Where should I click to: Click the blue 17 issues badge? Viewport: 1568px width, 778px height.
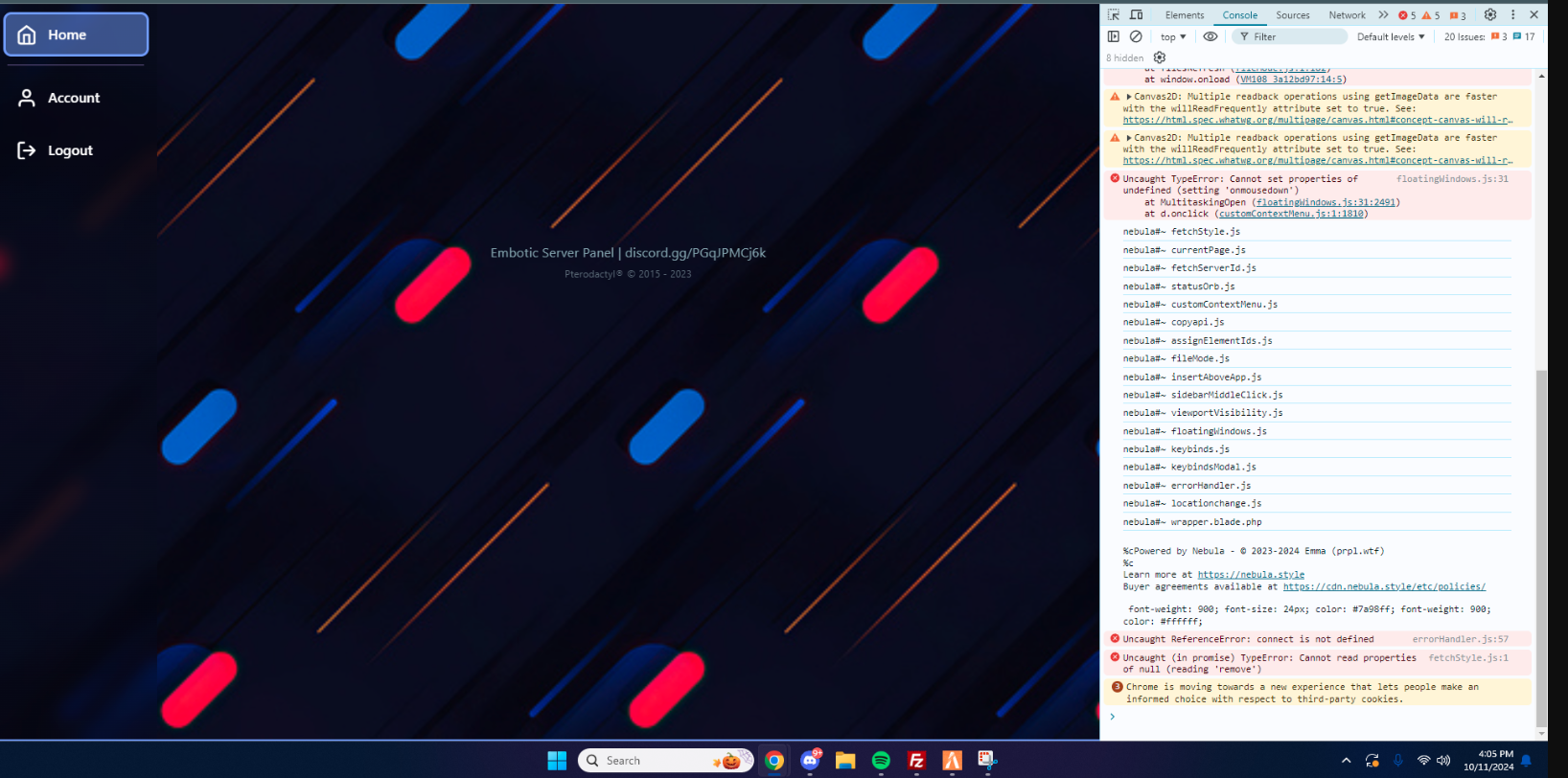pyautogui.click(x=1524, y=36)
